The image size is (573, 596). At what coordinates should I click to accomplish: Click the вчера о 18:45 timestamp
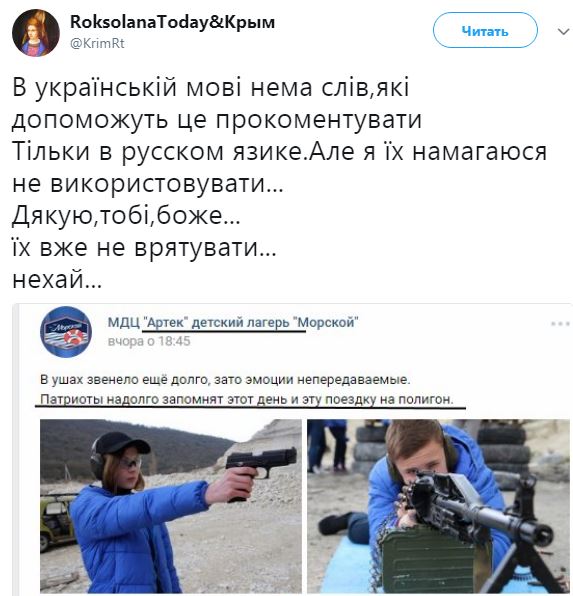[149, 341]
